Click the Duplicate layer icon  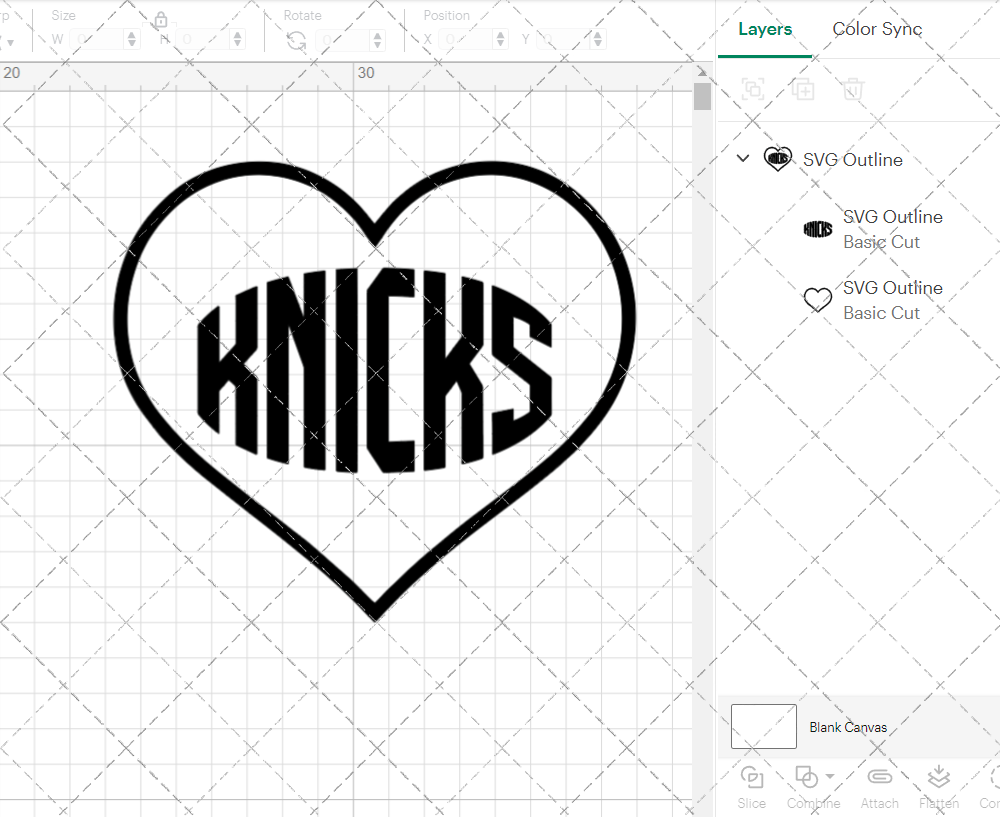(x=803, y=89)
